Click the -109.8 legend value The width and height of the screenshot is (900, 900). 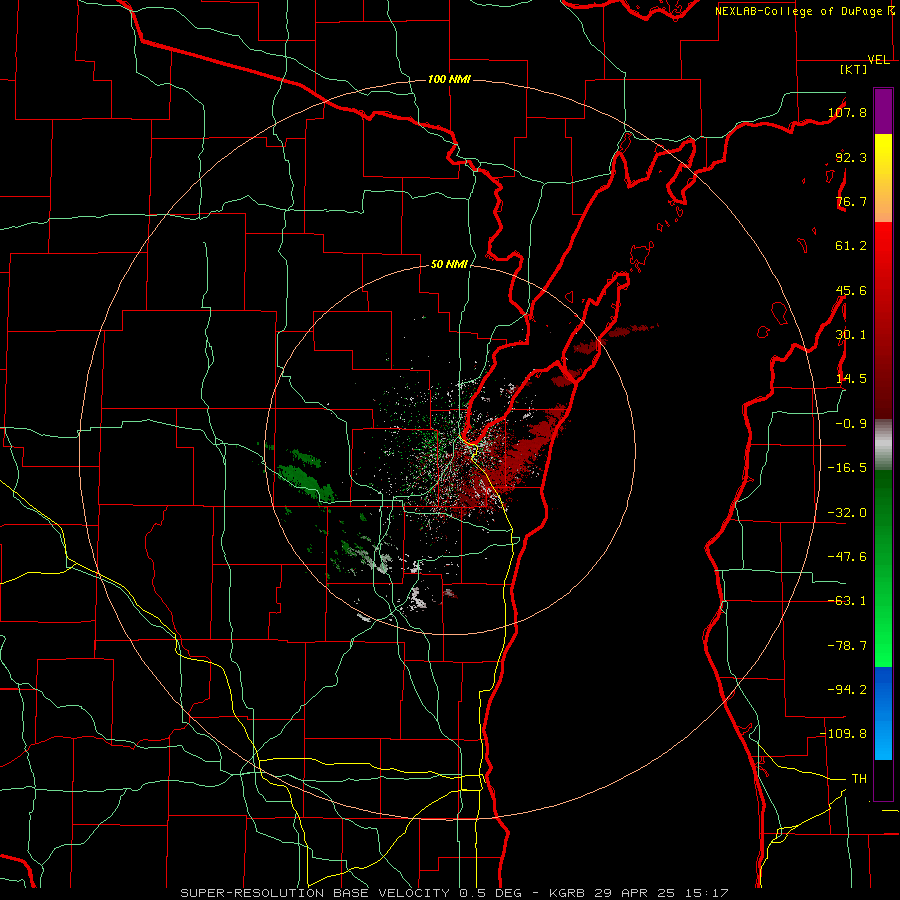[844, 734]
